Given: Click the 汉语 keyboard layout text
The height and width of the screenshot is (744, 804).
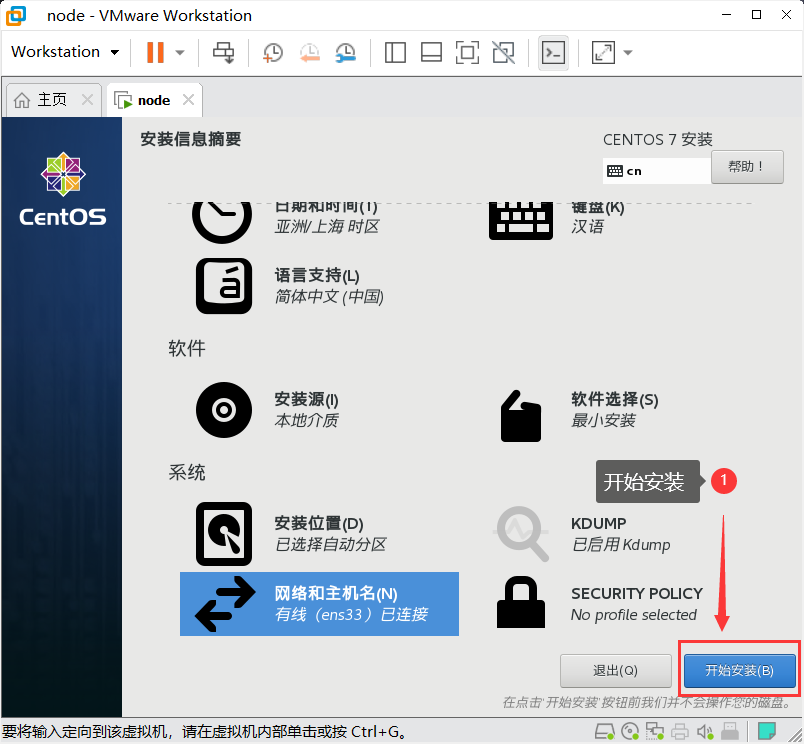Looking at the screenshot, I should point(588,227).
